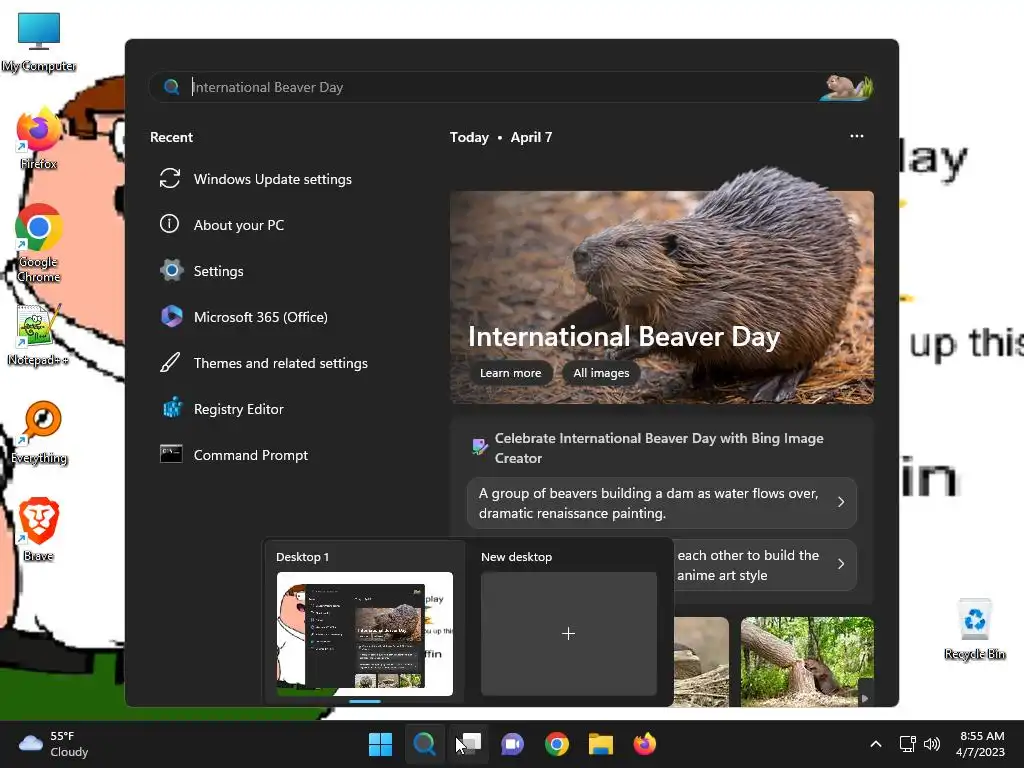Click the Windows Start button
The image size is (1024, 768).
click(x=380, y=744)
